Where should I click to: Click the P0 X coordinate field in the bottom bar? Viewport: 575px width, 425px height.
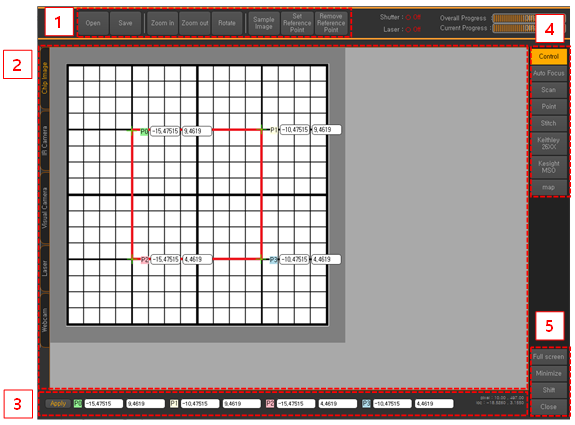pos(104,404)
